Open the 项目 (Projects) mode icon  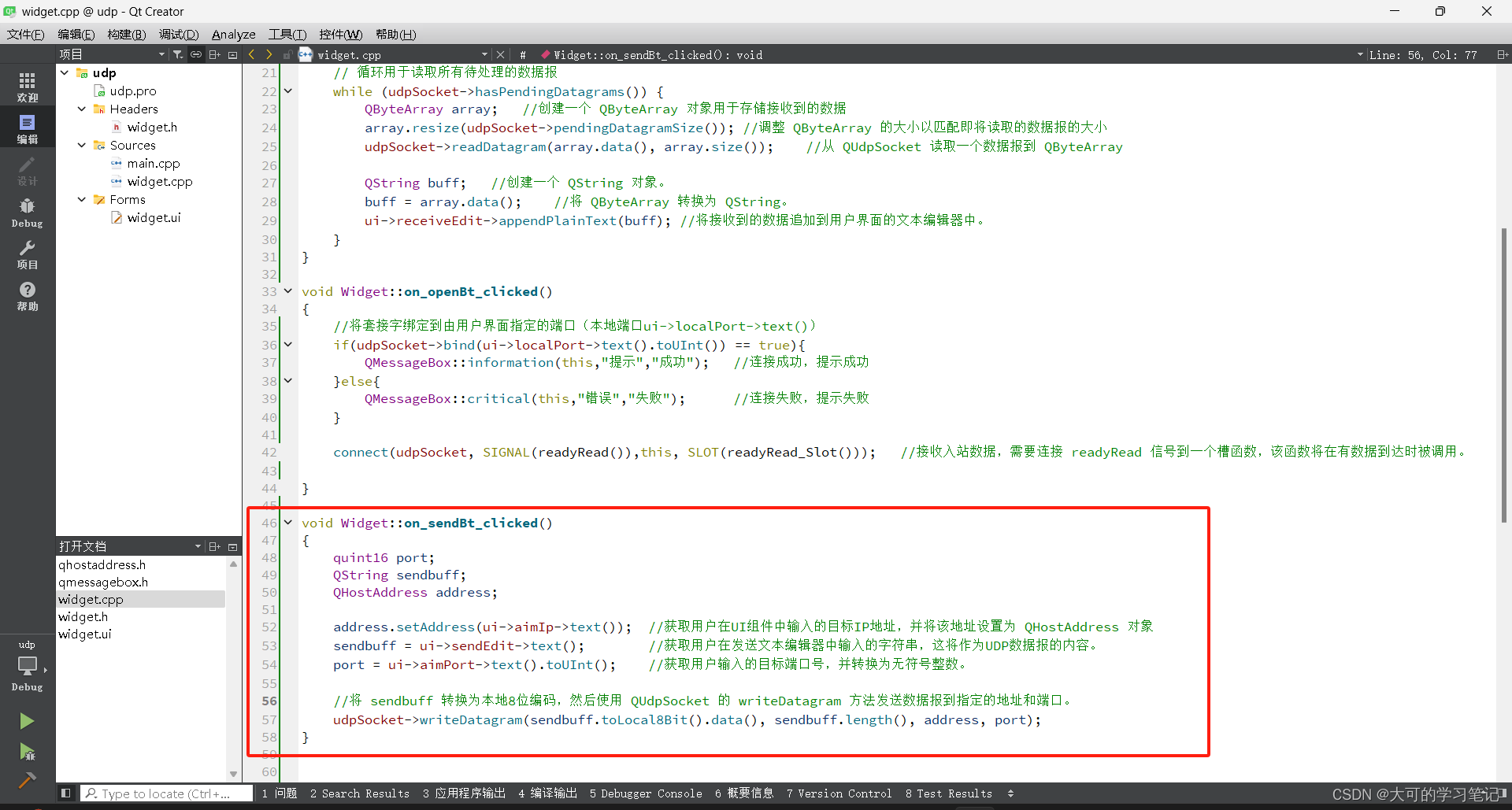pyautogui.click(x=27, y=253)
